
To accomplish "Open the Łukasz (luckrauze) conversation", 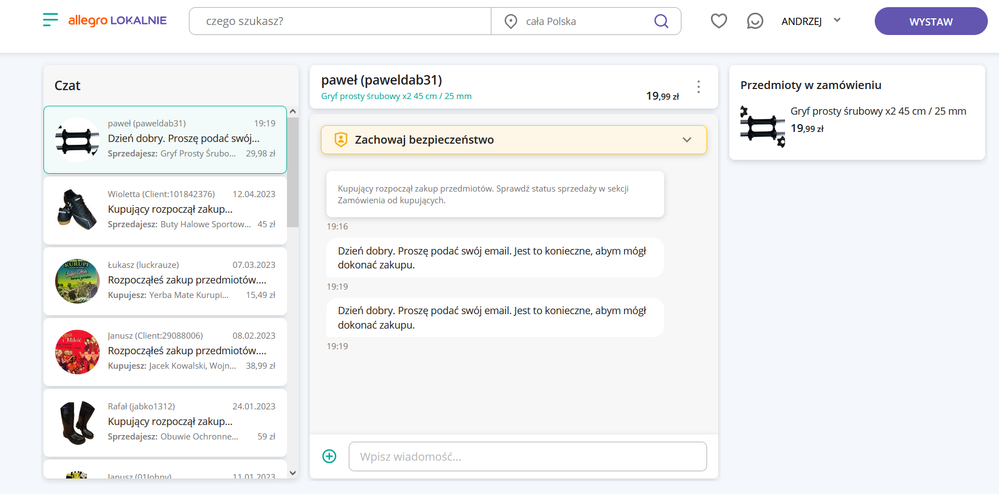I will [x=165, y=281].
